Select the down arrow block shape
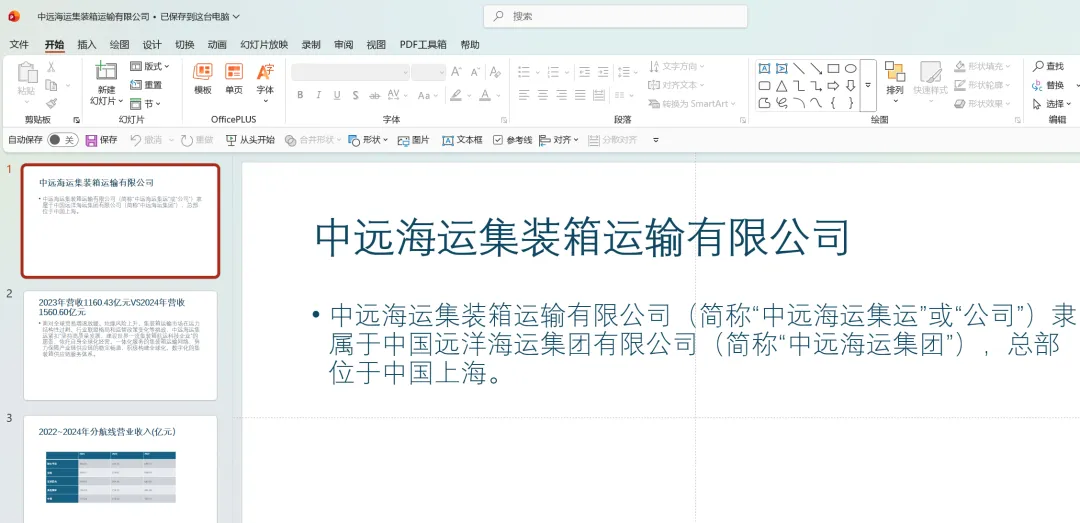 [x=851, y=86]
